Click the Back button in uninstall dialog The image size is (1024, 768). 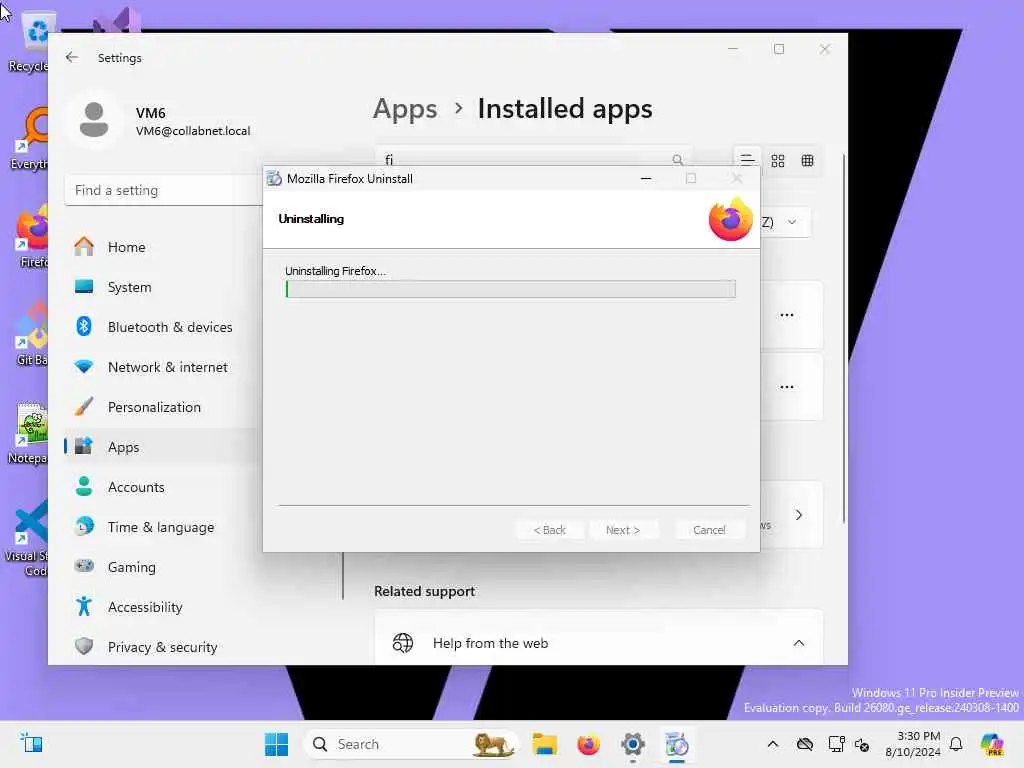[x=550, y=530]
